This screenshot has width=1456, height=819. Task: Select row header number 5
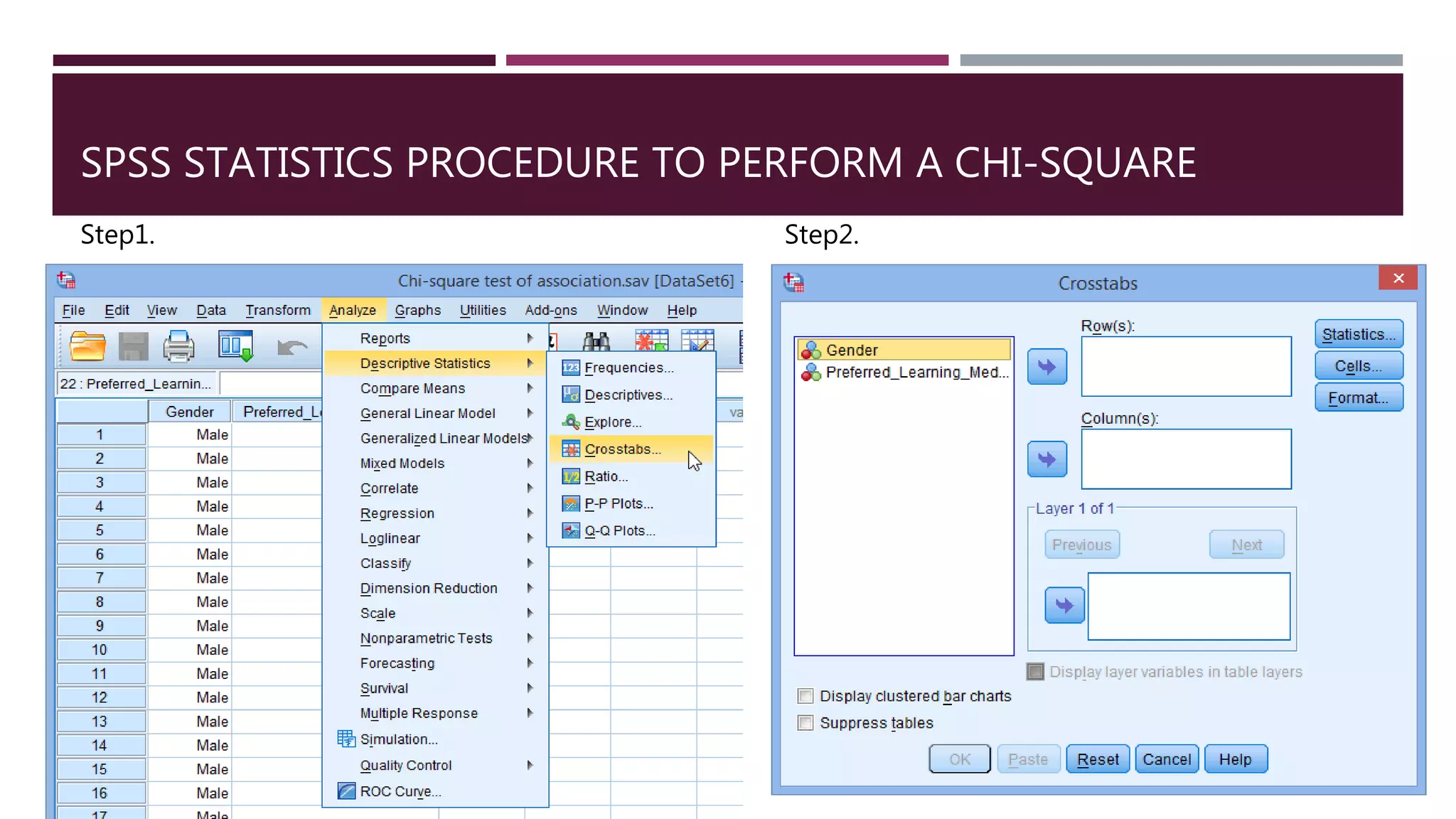pyautogui.click(x=100, y=530)
